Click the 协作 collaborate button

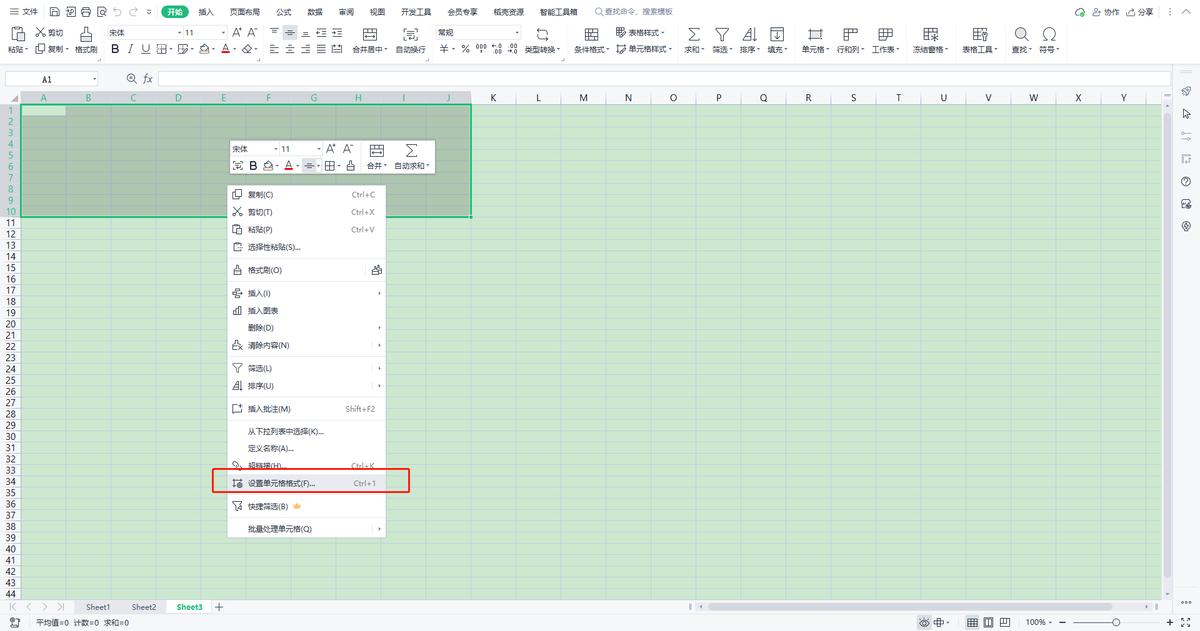point(1104,12)
